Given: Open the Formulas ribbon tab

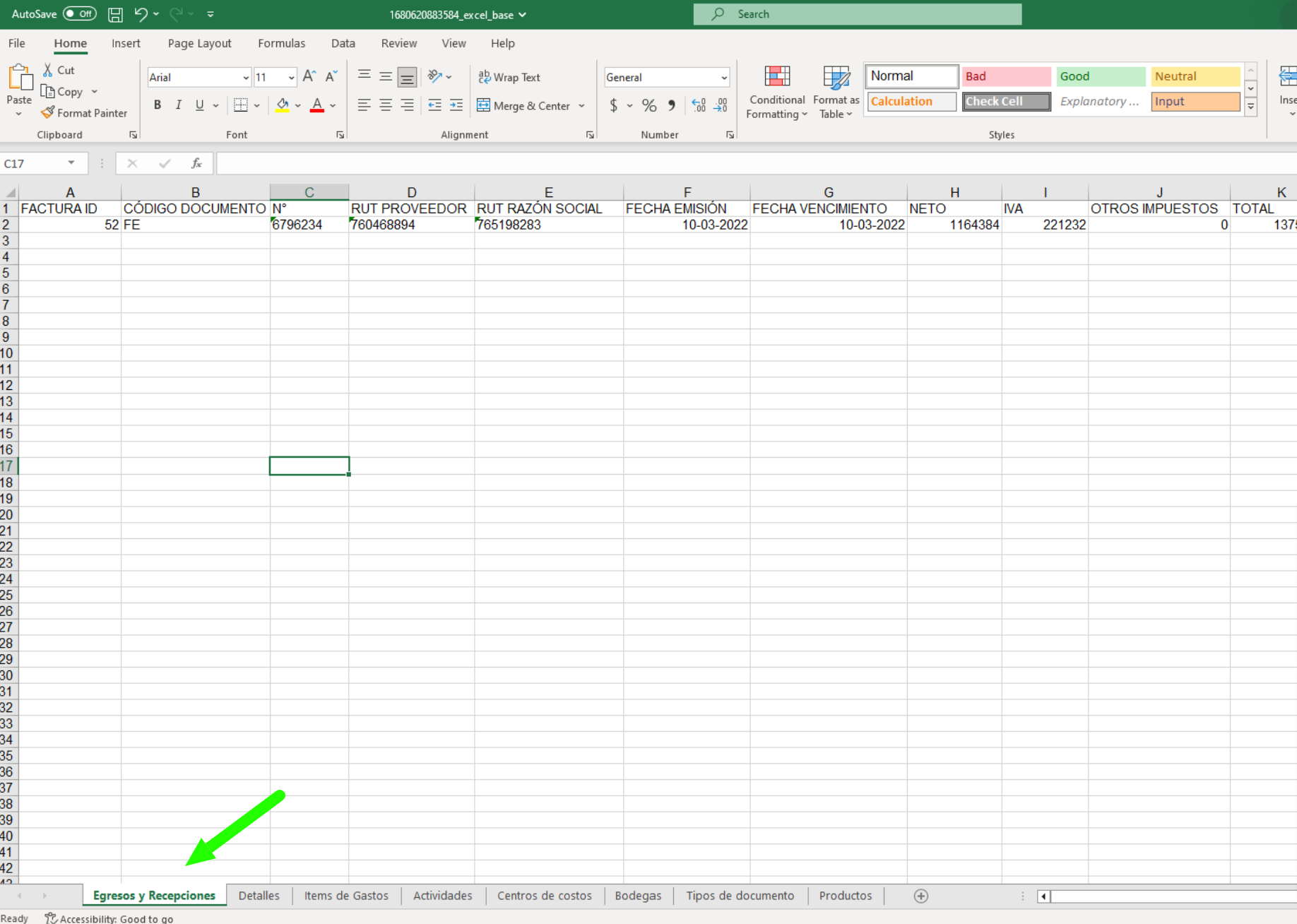Looking at the screenshot, I should point(281,43).
